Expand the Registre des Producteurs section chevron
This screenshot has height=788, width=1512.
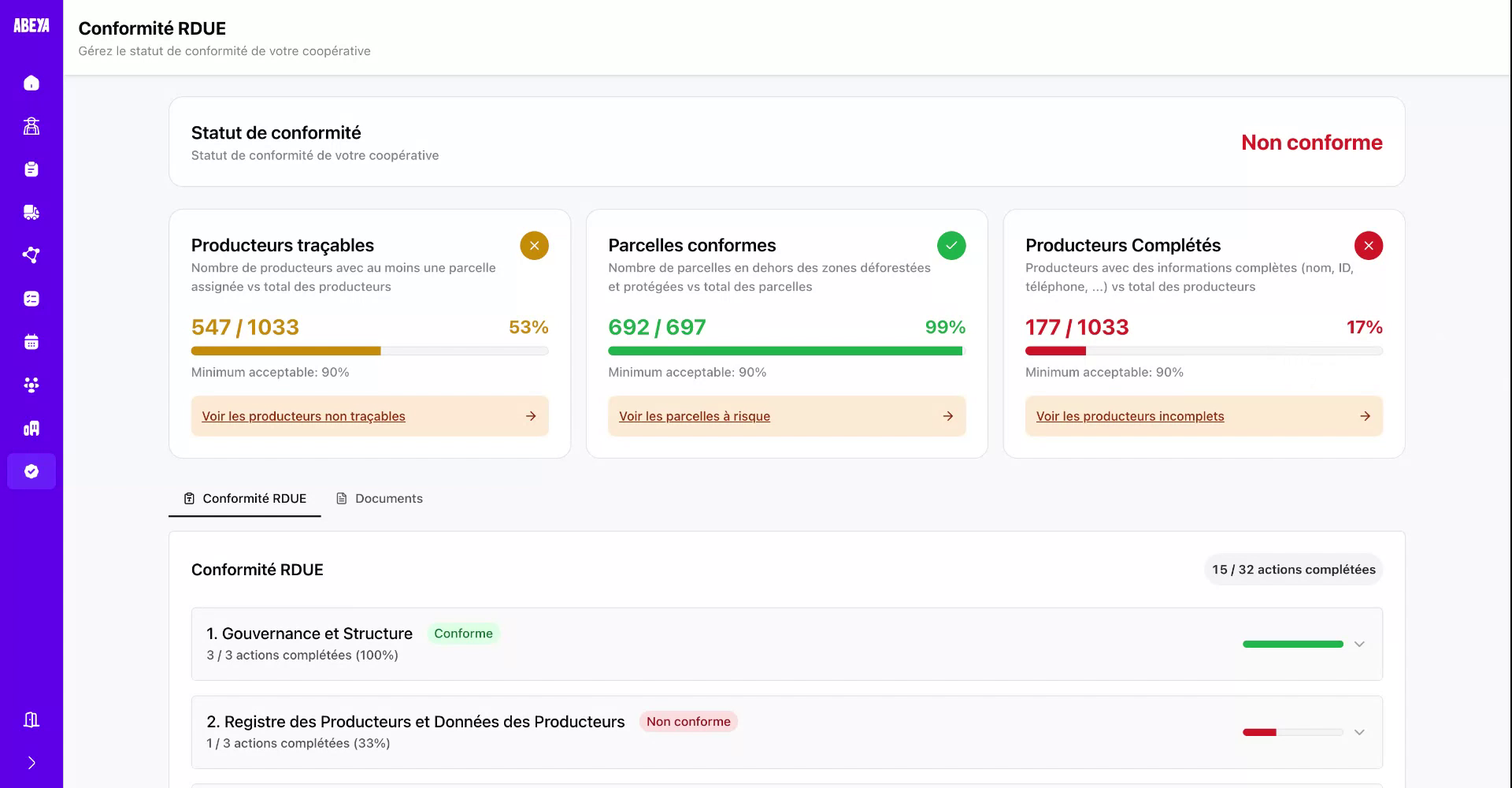1358,733
